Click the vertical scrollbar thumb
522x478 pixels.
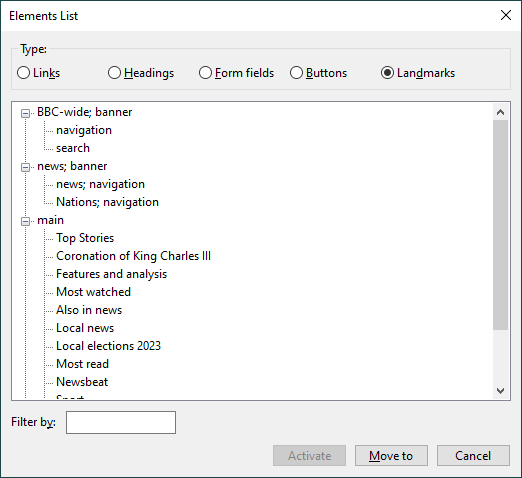click(500, 225)
